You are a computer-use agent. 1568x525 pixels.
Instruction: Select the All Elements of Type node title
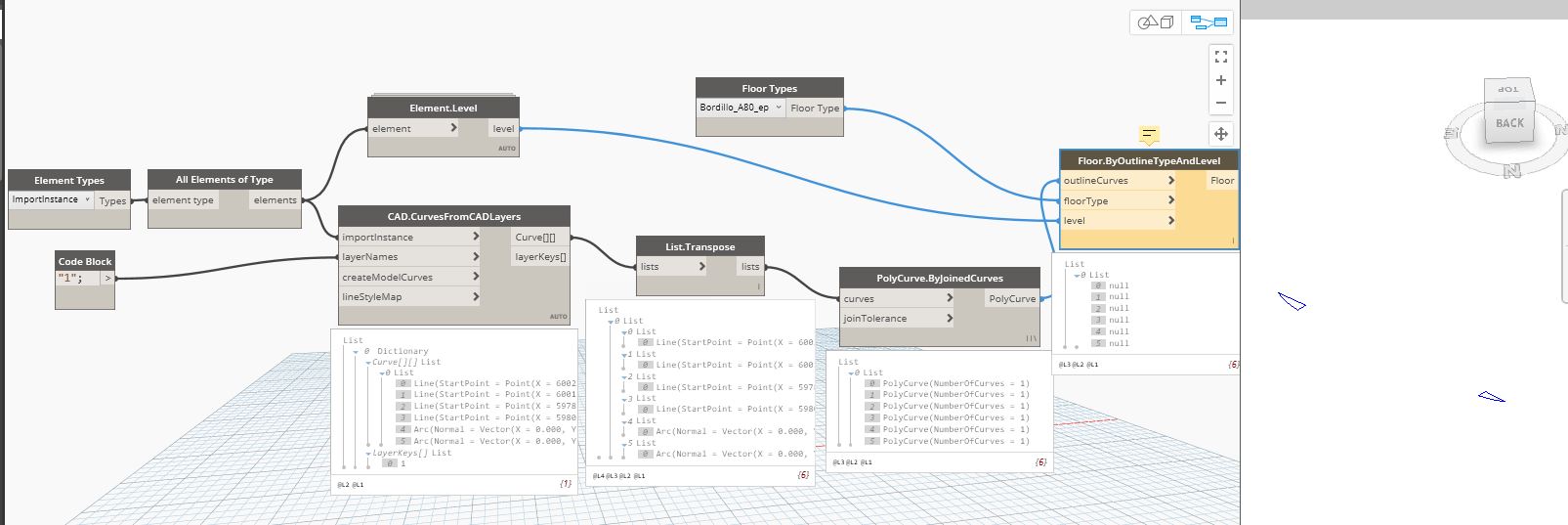click(x=225, y=179)
